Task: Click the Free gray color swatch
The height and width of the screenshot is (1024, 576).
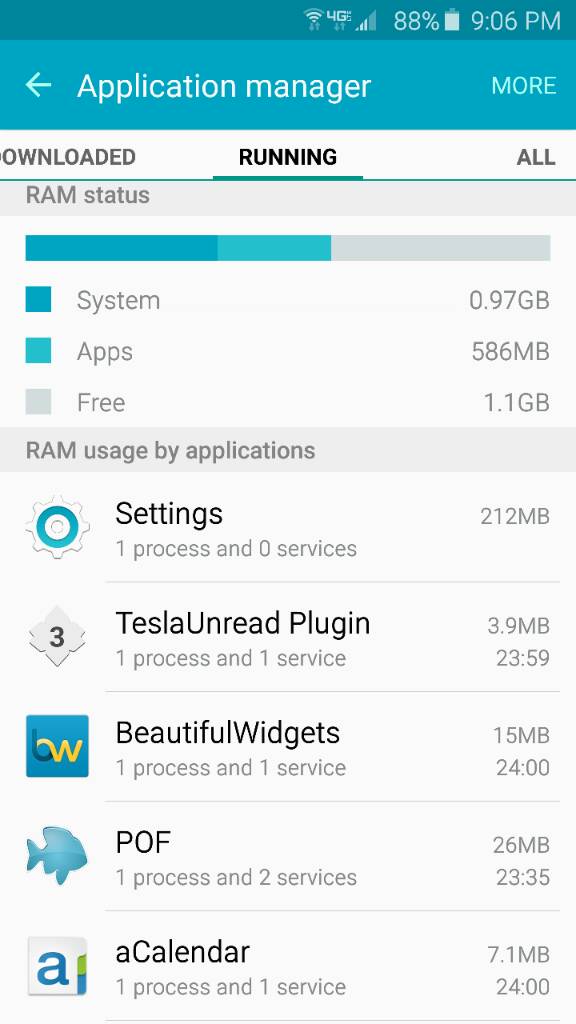Action: click(38, 402)
